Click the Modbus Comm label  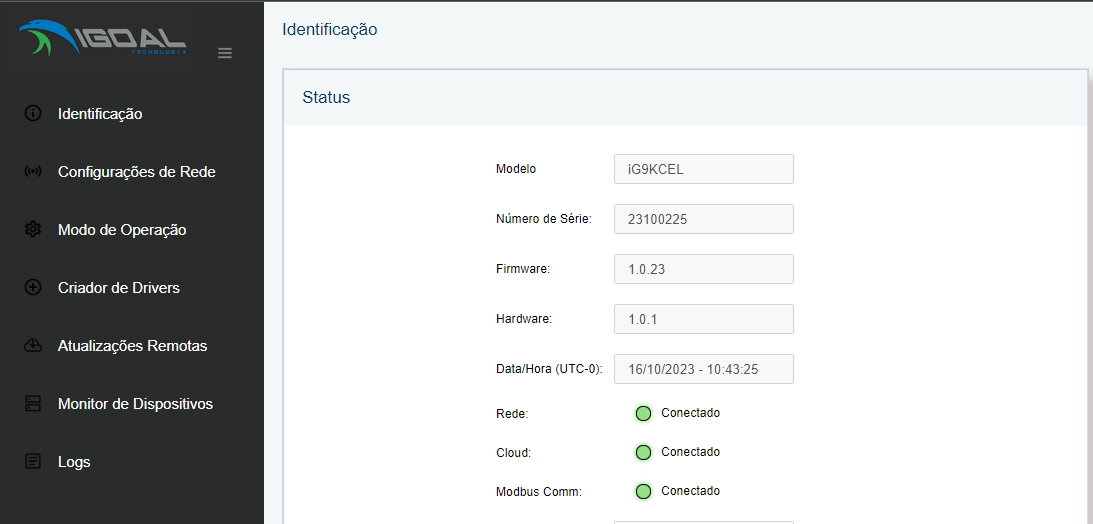click(539, 492)
